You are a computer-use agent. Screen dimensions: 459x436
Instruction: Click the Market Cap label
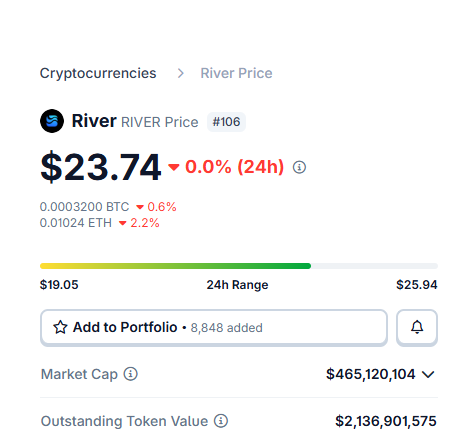(x=79, y=374)
